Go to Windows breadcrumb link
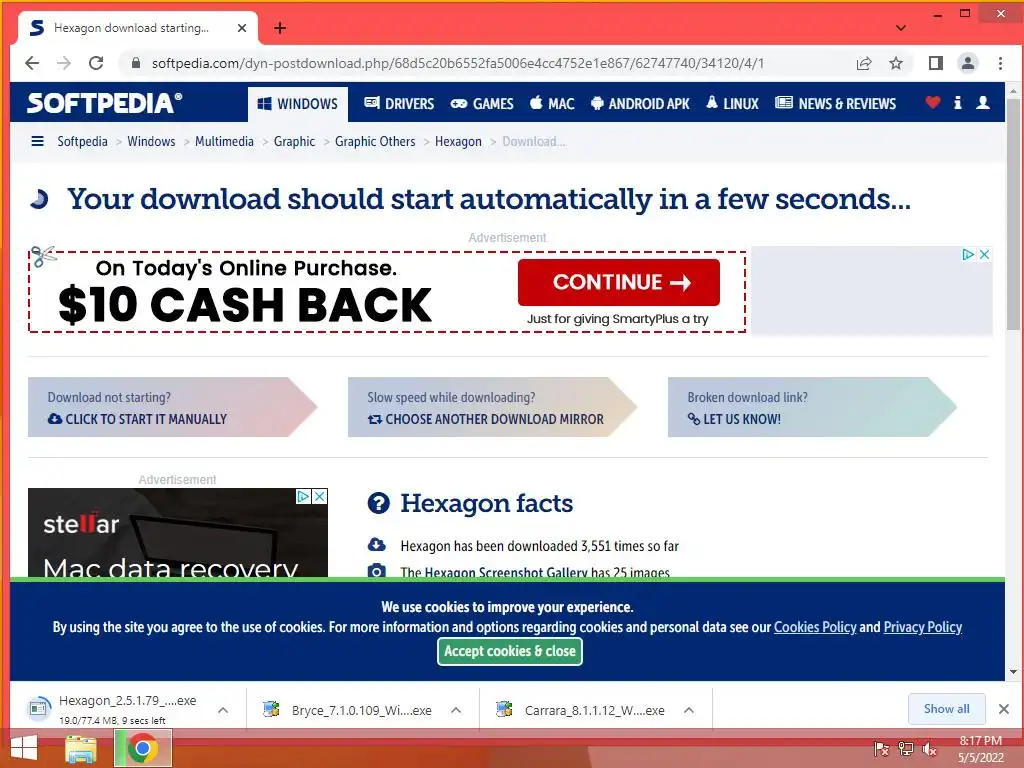The image size is (1024, 768). (x=151, y=142)
